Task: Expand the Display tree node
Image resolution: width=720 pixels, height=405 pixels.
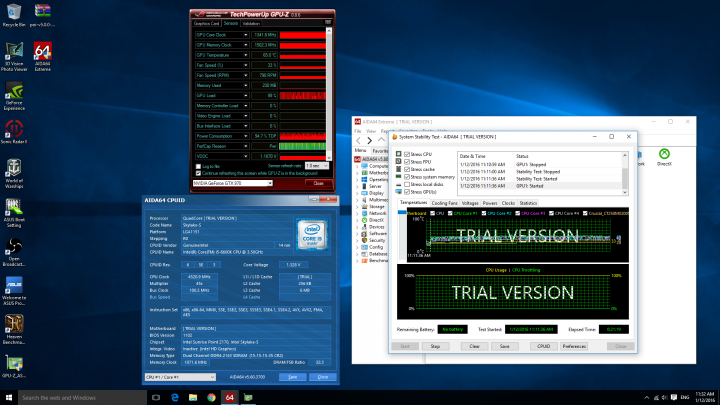Action: pos(358,193)
